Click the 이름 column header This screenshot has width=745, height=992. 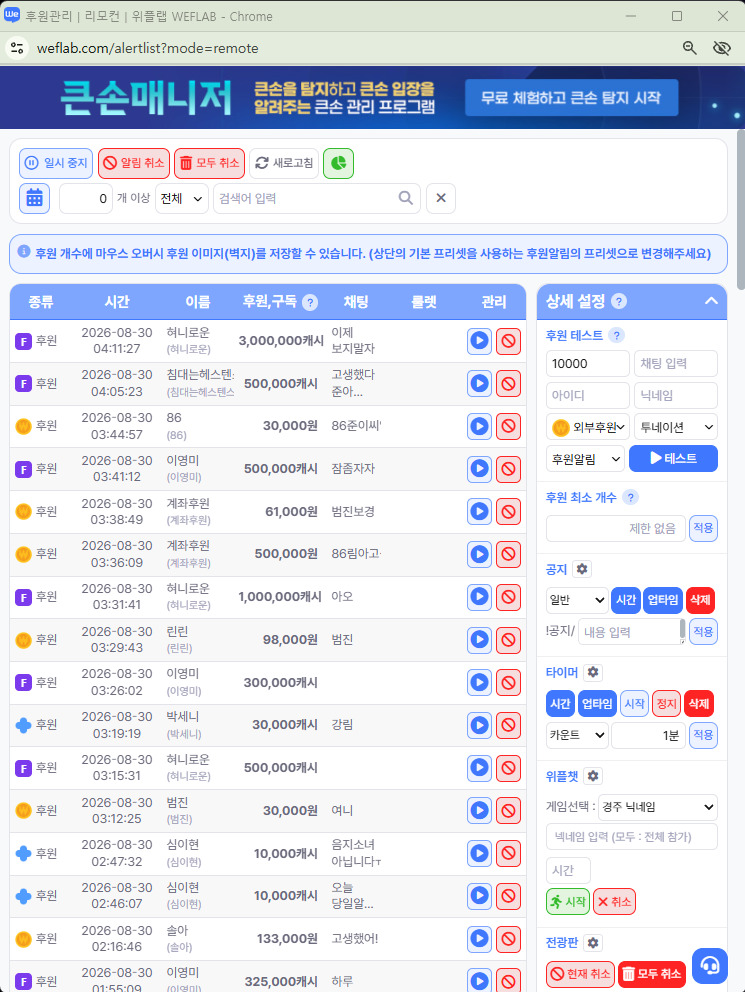pyautogui.click(x=197, y=302)
